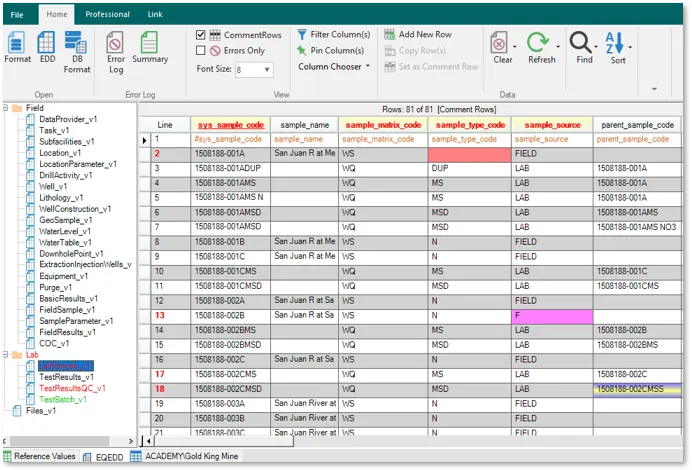The height and width of the screenshot is (470, 692).
Task: Click the EQEDD tab icon
Action: click(x=87, y=458)
